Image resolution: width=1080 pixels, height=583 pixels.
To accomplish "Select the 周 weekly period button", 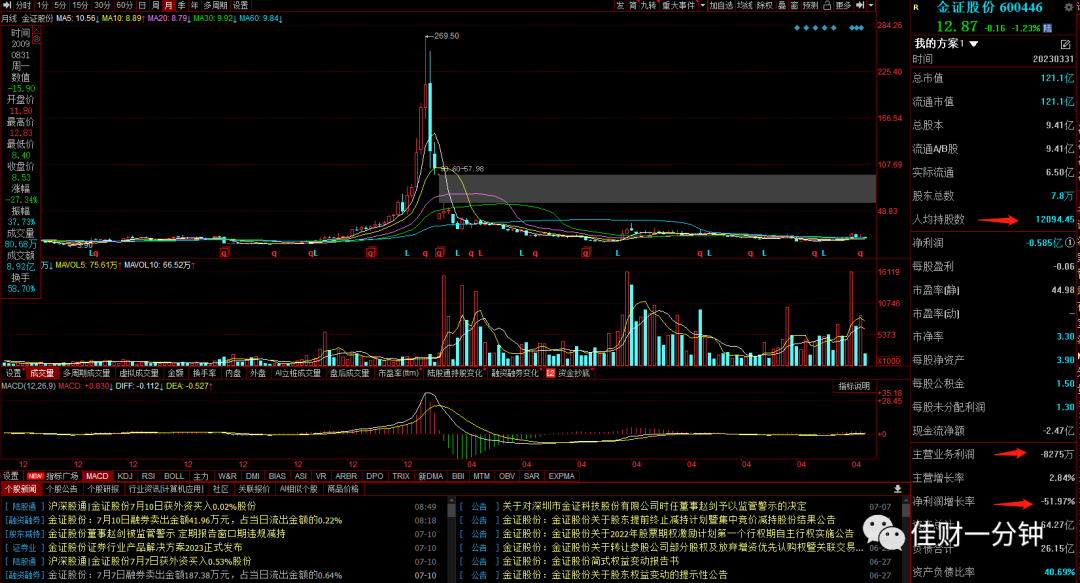I will (x=156, y=6).
